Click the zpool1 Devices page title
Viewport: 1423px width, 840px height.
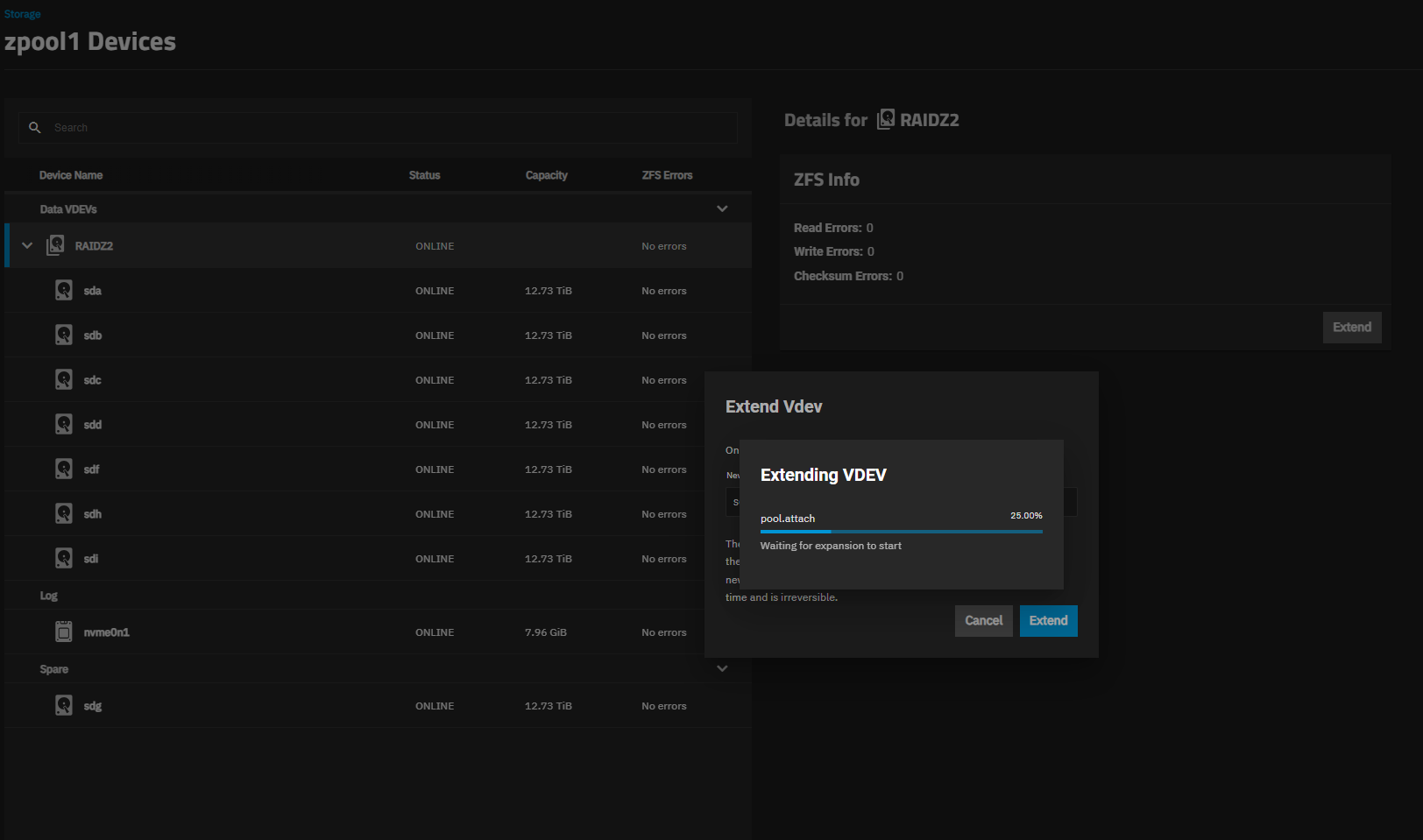pos(90,42)
